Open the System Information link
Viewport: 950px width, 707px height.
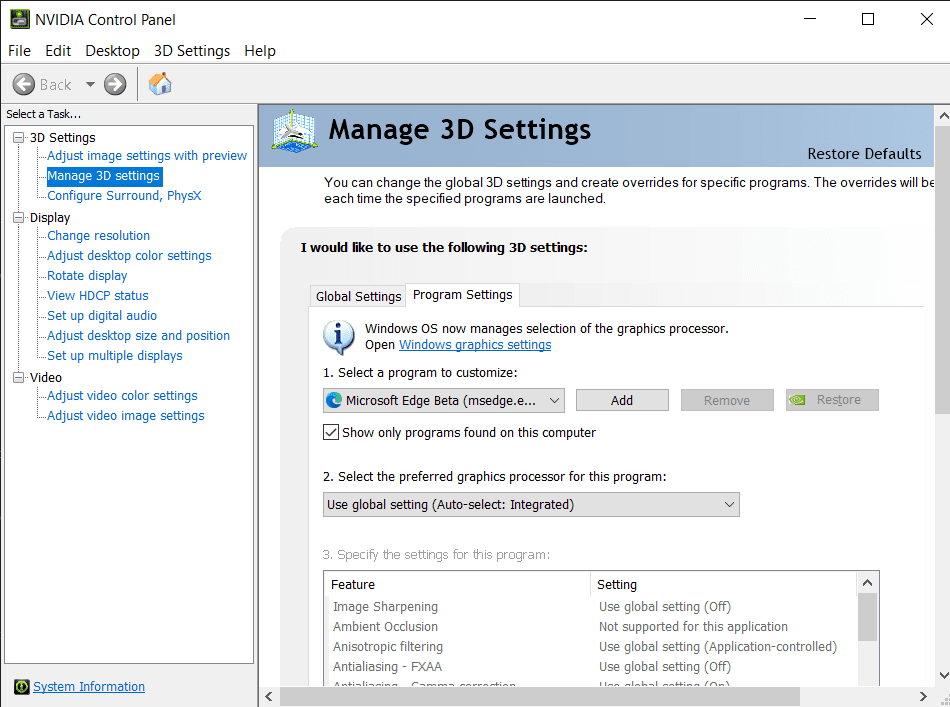[89, 686]
